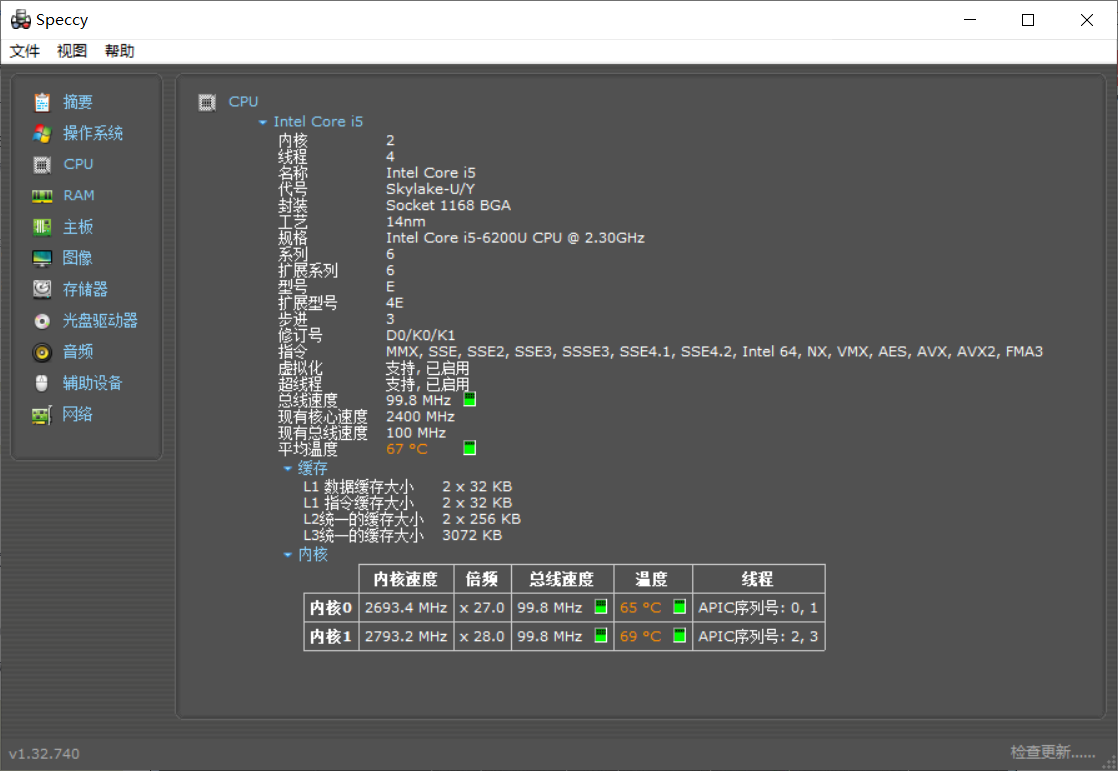
Task: Go to the 操作系统 page
Action: (93, 133)
